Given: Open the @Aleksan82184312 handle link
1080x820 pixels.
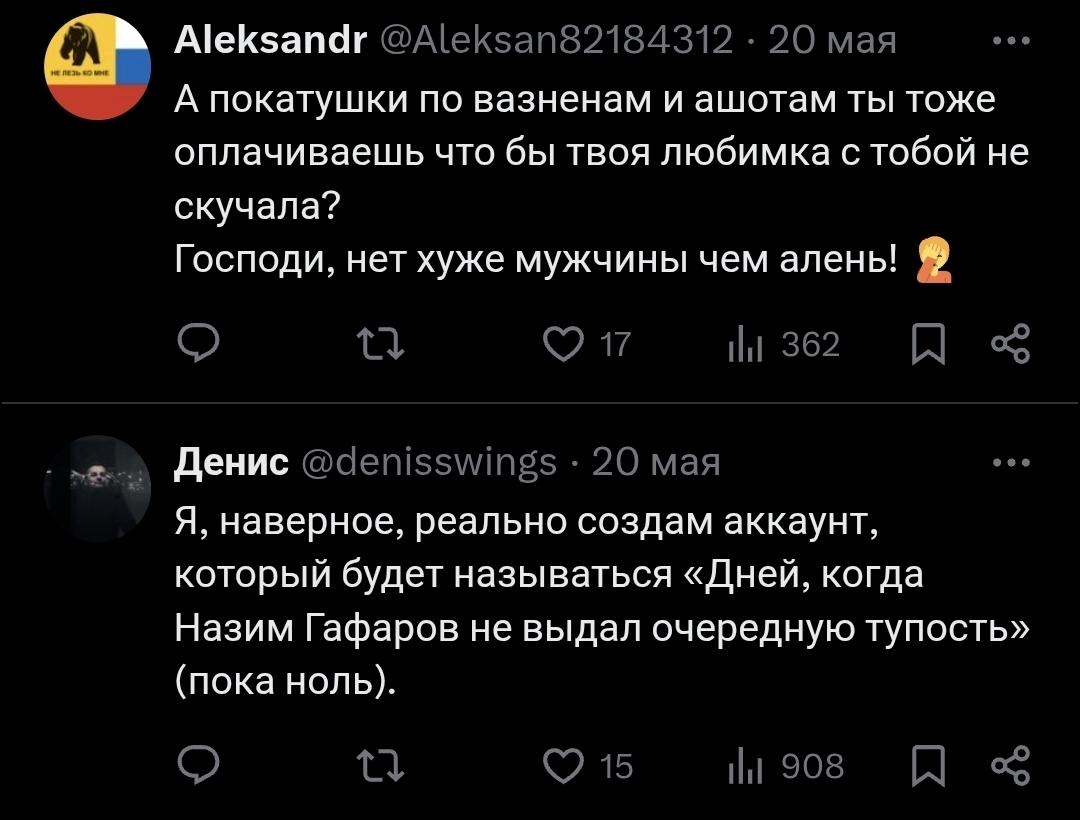Looking at the screenshot, I should (552, 41).
